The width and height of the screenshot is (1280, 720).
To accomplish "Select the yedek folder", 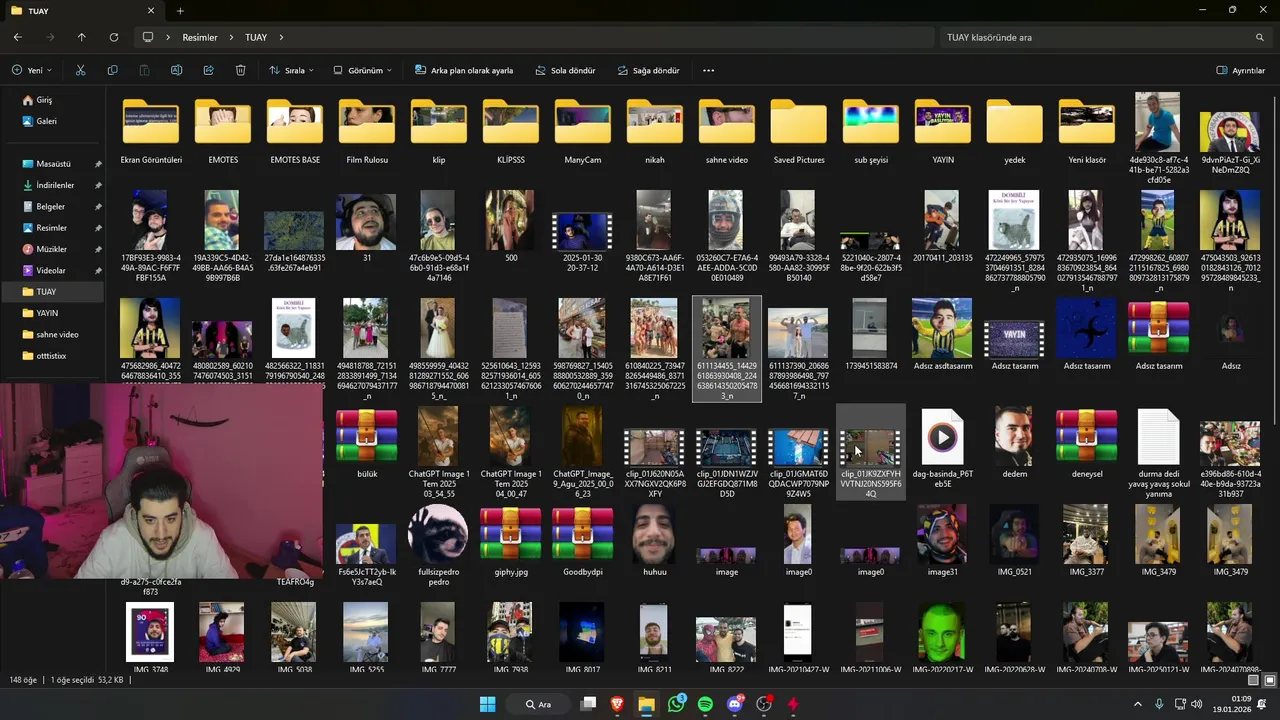I will click(1015, 130).
